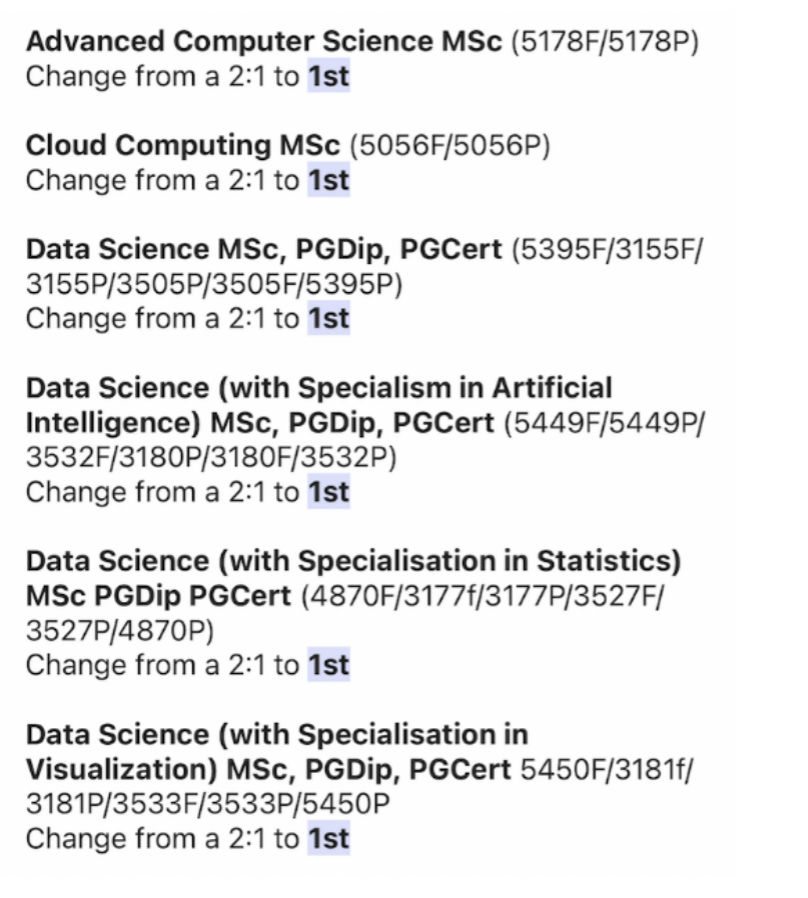Viewport: 808px width, 898px height.
Task: Click highlighted 1st under Cloud Computing MSc
Action: click(x=329, y=180)
